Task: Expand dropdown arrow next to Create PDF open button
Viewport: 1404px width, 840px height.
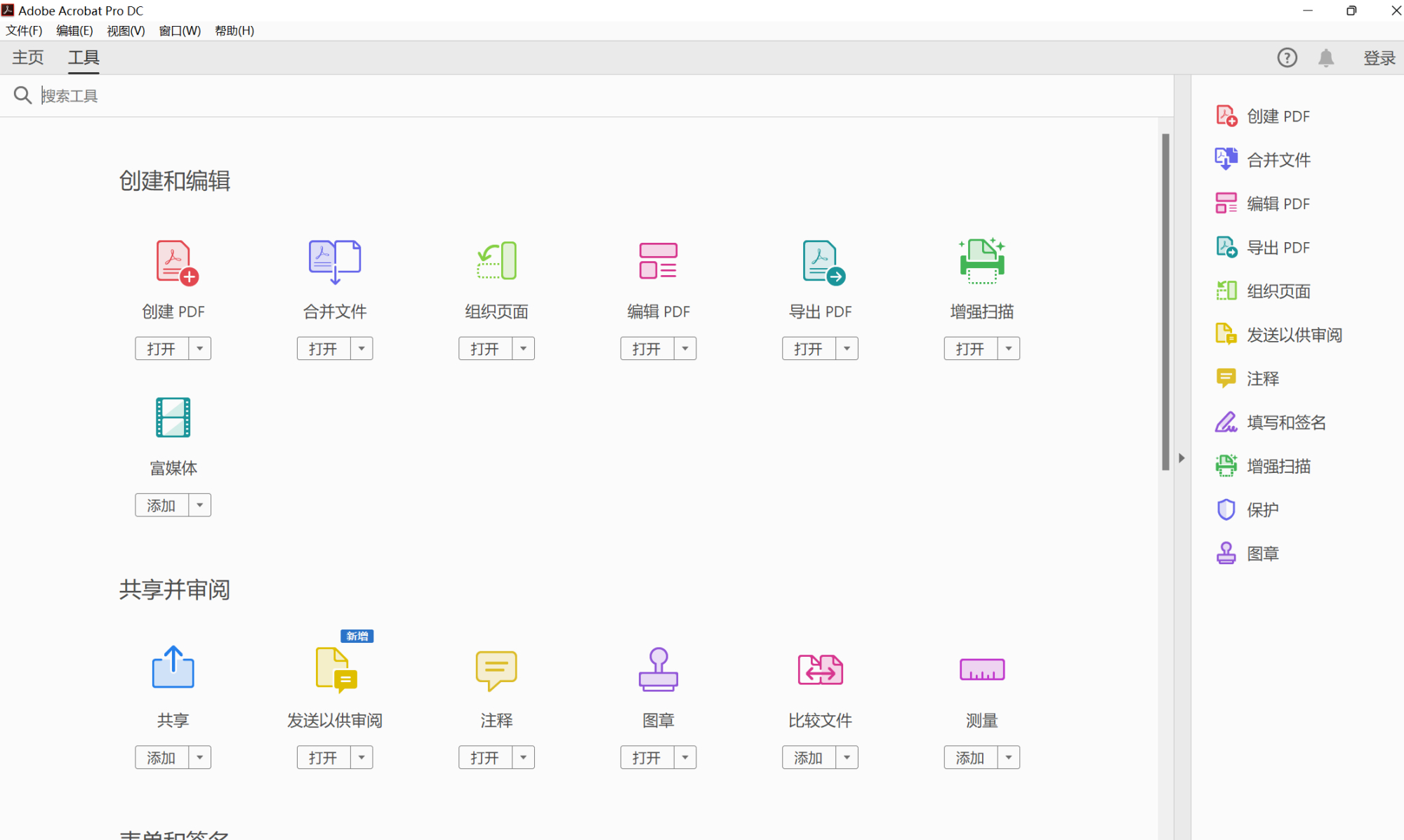Action: [200, 349]
